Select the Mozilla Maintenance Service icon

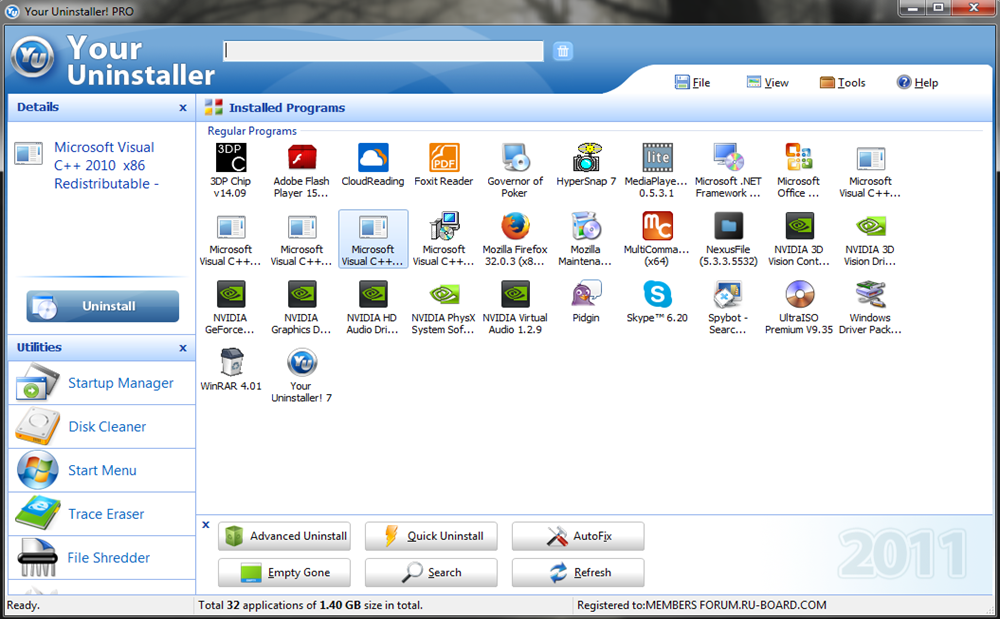point(585,226)
